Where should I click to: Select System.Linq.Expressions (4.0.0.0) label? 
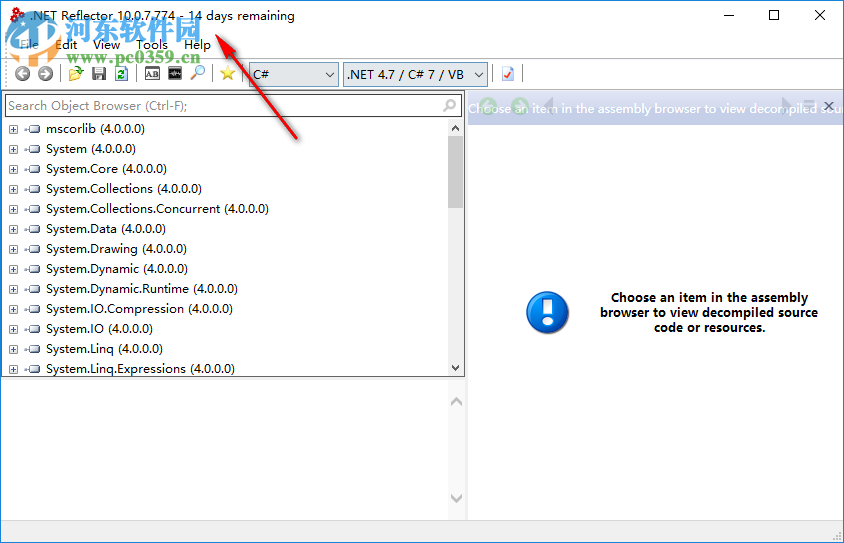click(140, 369)
